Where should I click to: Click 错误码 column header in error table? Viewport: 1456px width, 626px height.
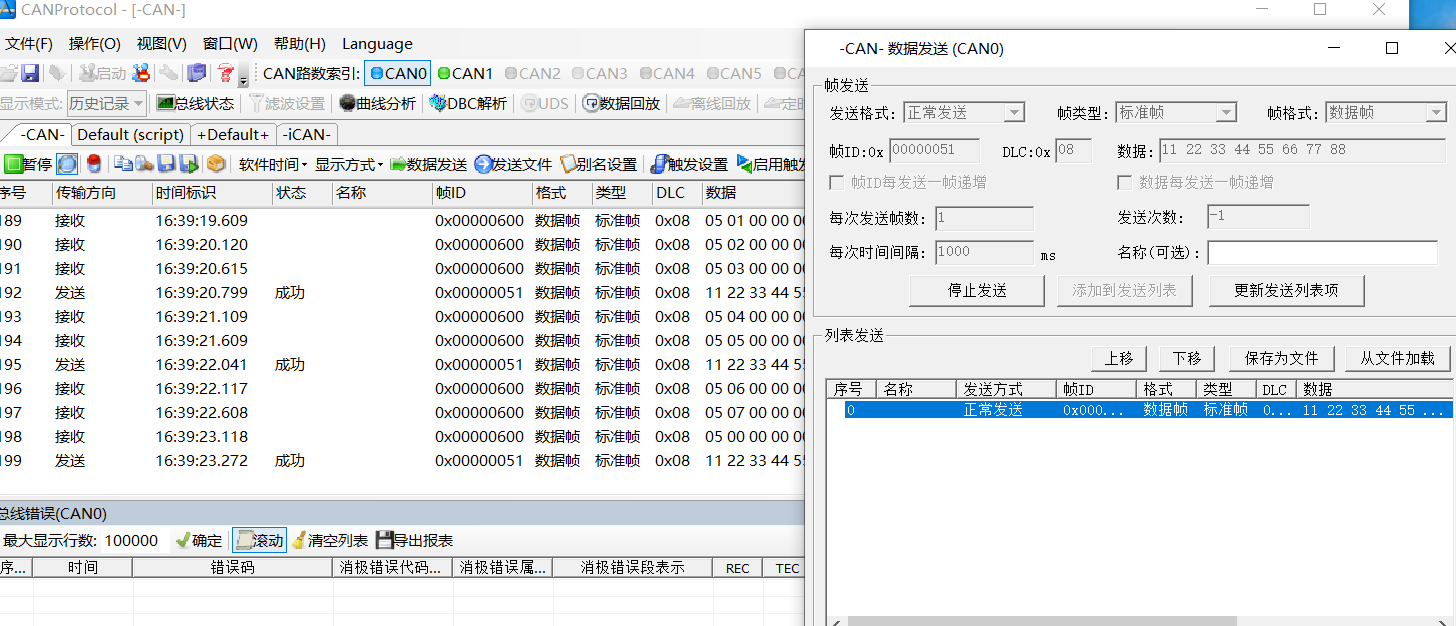coord(232,568)
